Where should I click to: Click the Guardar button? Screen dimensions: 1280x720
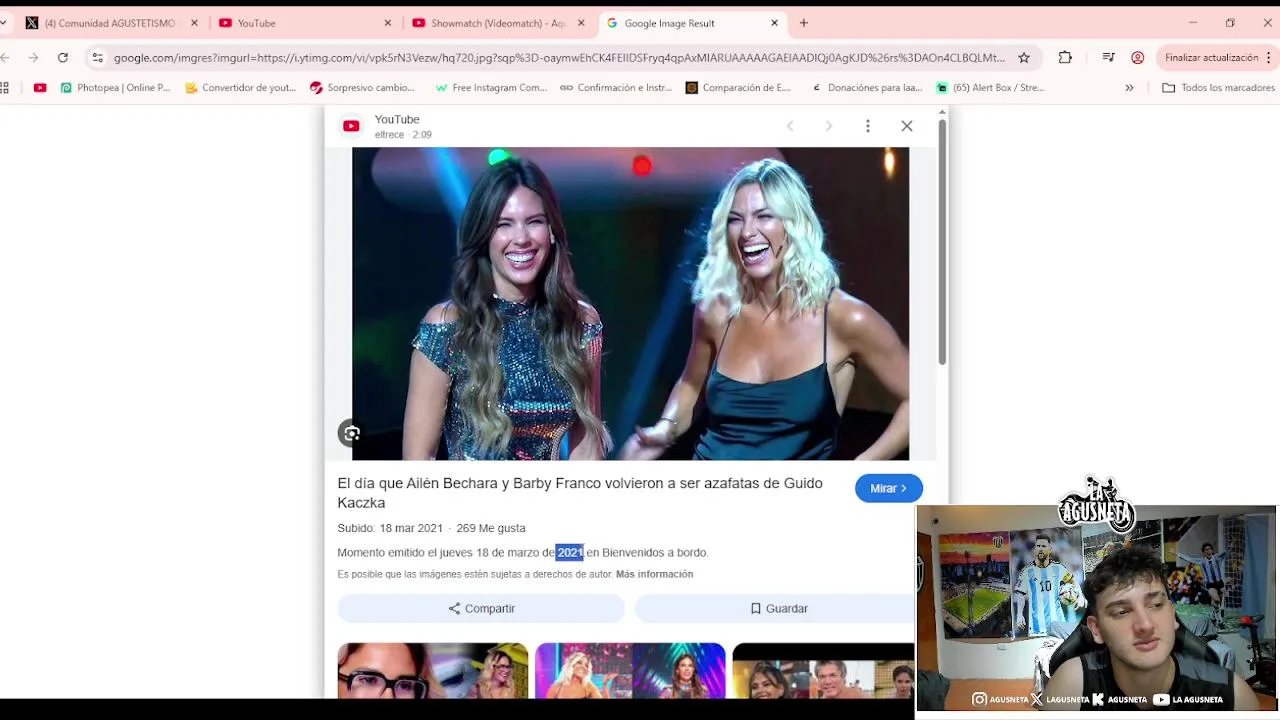click(779, 608)
